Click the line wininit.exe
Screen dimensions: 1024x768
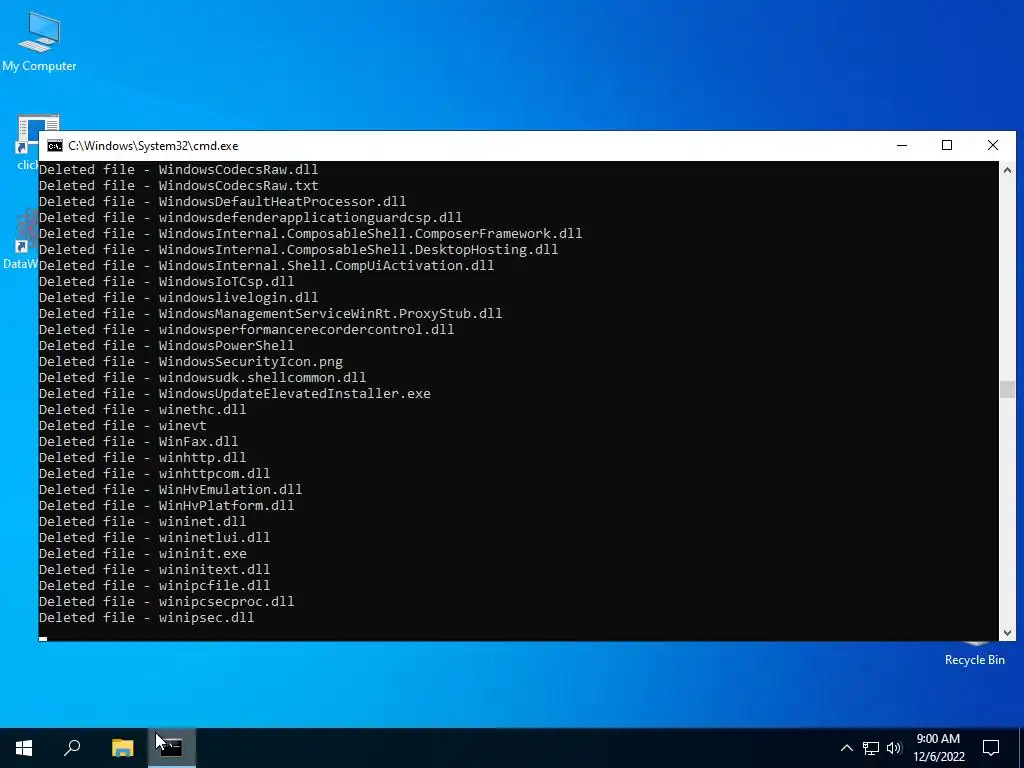pyautogui.click(x=142, y=553)
